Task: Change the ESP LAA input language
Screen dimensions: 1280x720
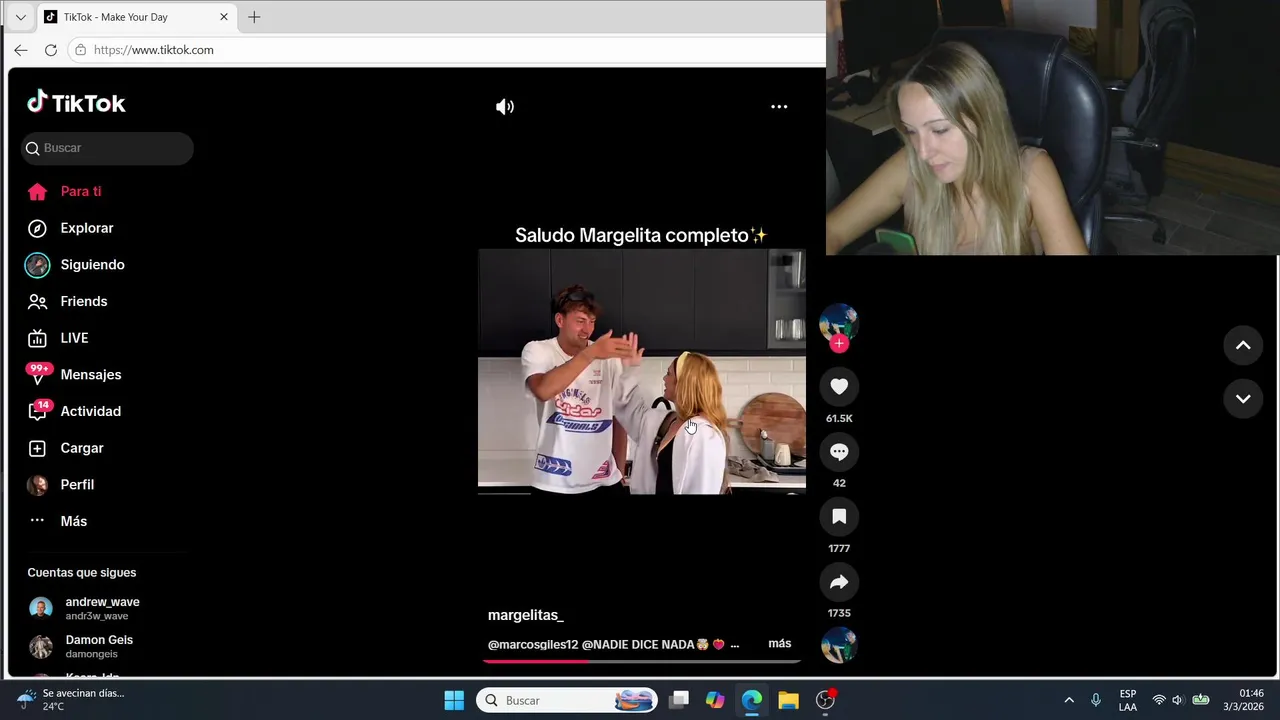Action: click(x=1128, y=700)
